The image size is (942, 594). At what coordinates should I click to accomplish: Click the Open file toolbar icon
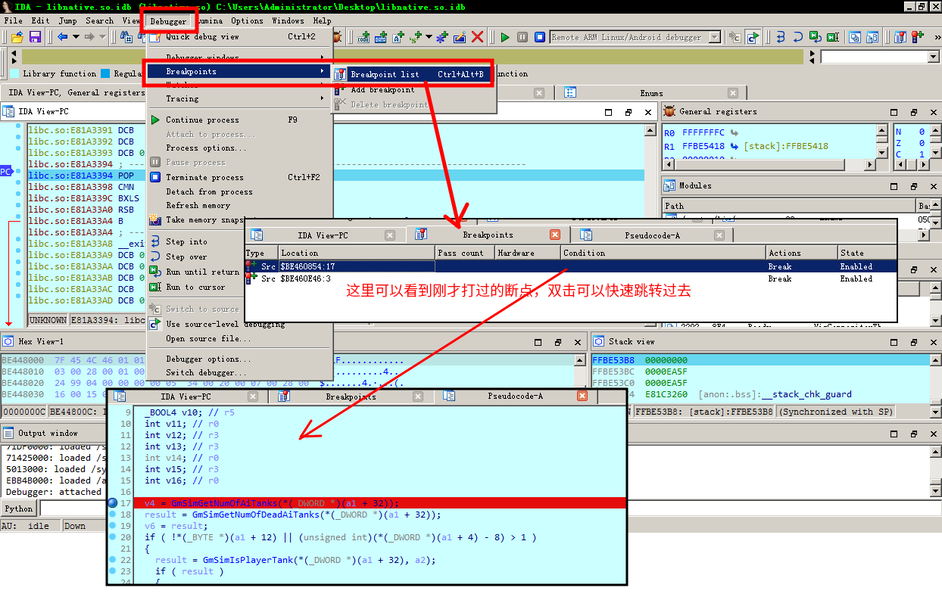(17, 37)
